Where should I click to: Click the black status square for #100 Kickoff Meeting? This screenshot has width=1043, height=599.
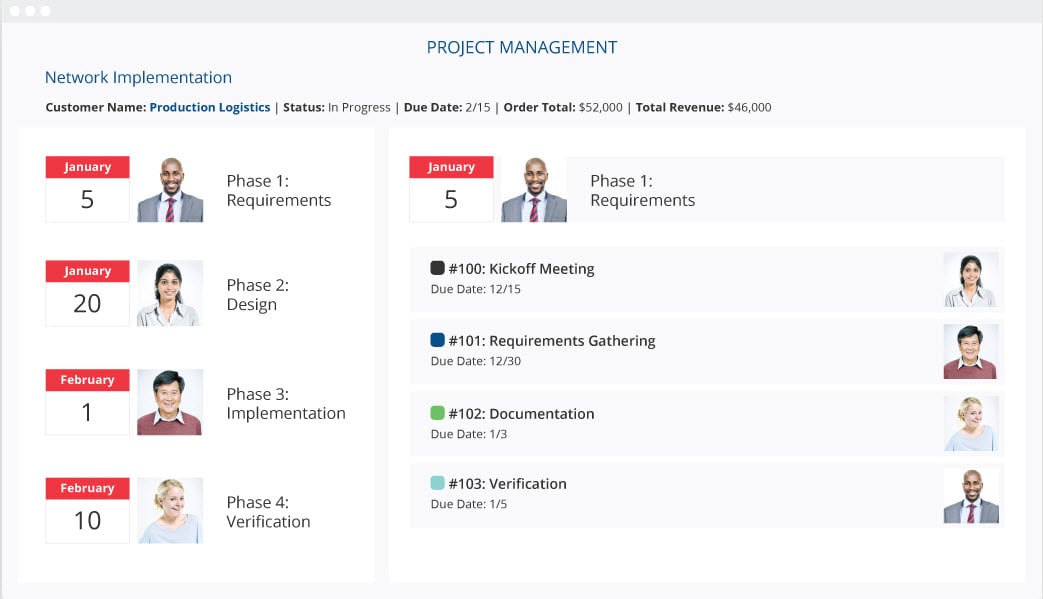point(437,268)
